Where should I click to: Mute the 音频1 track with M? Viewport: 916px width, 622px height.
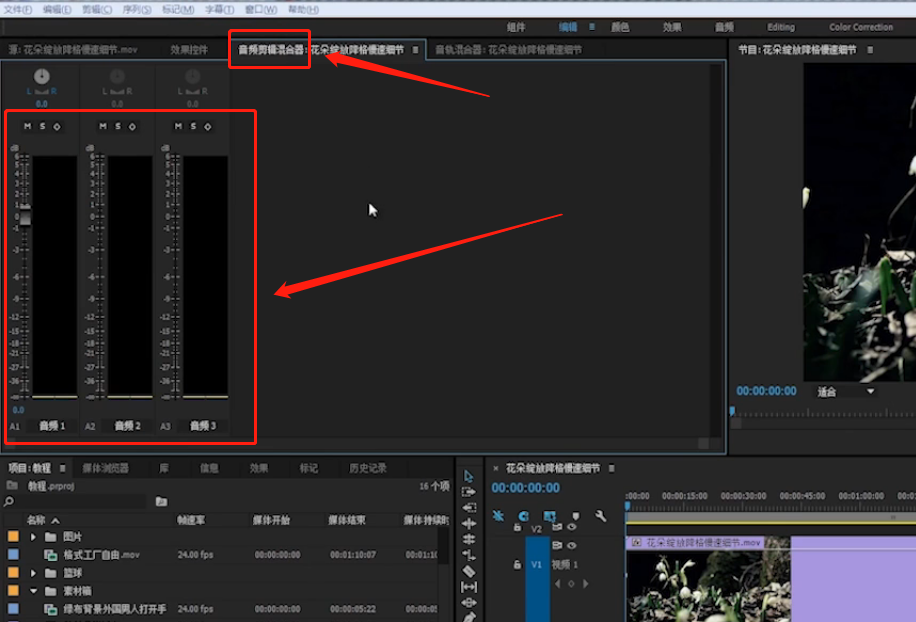(27, 126)
